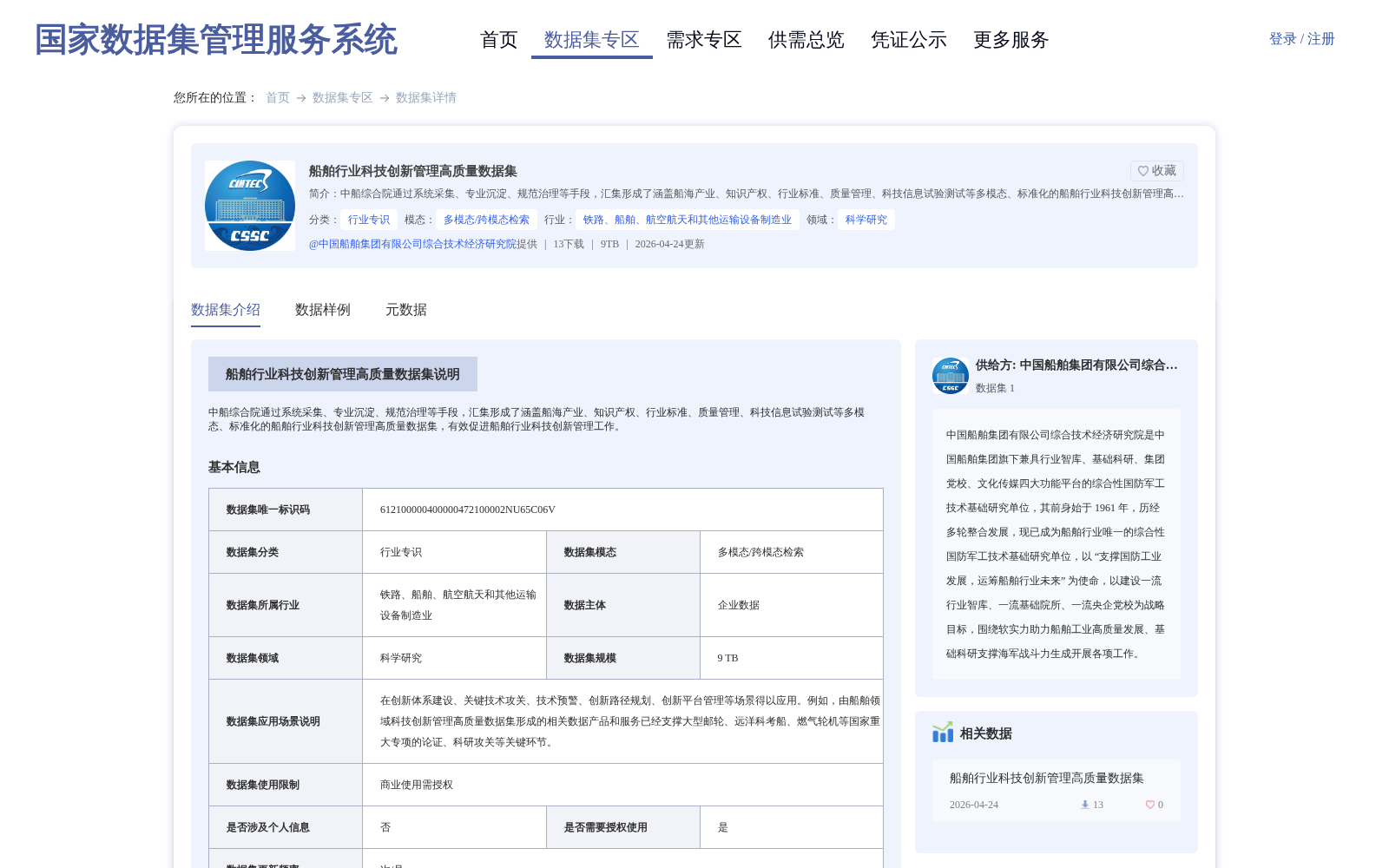Click arrow before 数据集详情 in breadcrumb

point(385,98)
